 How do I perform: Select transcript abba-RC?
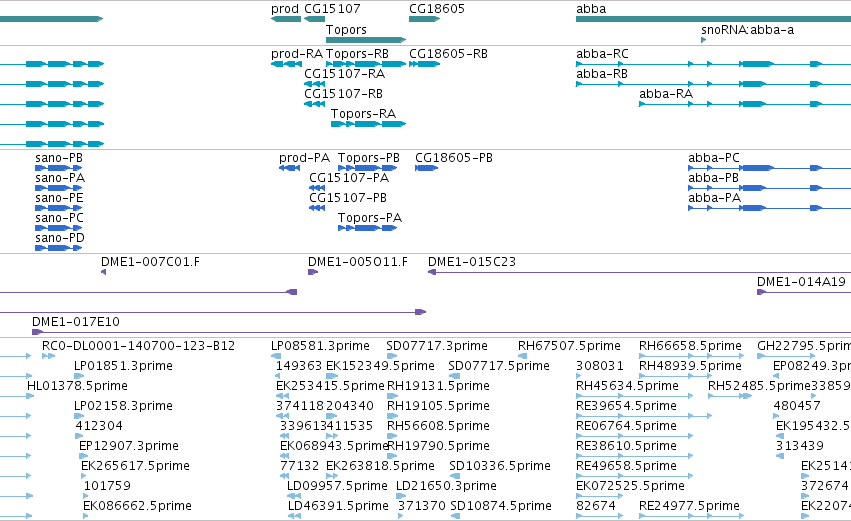click(713, 64)
